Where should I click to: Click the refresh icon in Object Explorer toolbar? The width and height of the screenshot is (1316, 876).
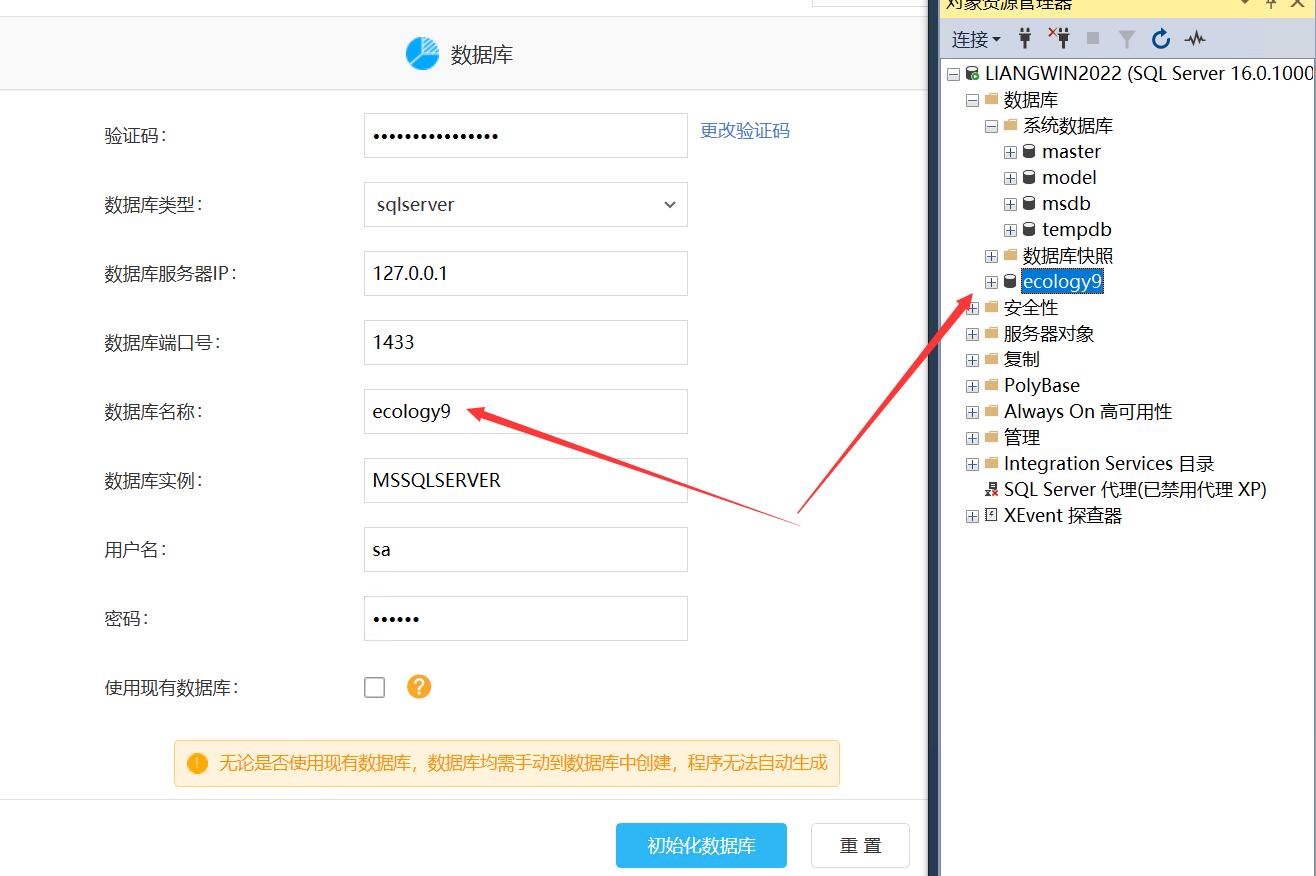[x=1161, y=39]
